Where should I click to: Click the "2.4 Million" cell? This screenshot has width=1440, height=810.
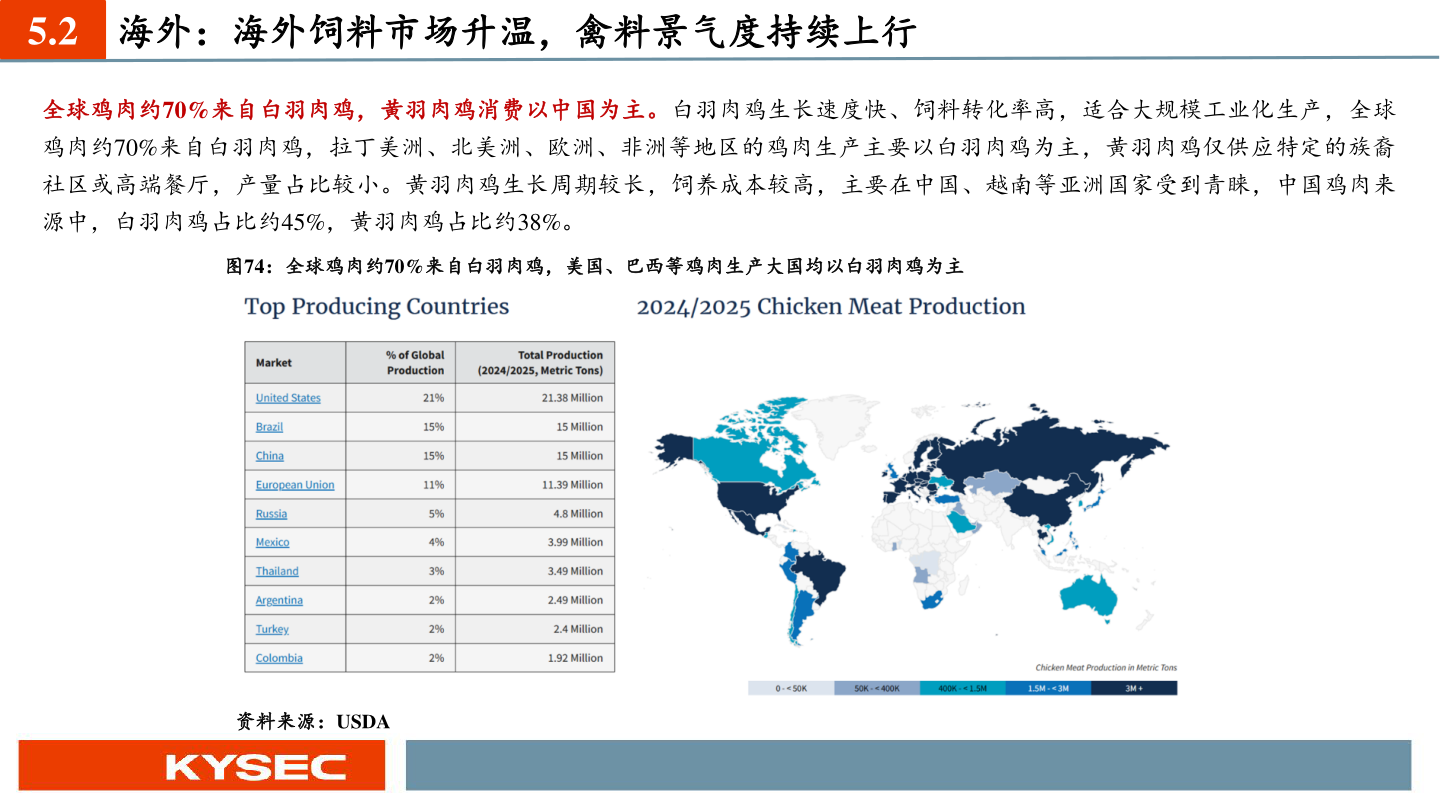[x=535, y=629]
